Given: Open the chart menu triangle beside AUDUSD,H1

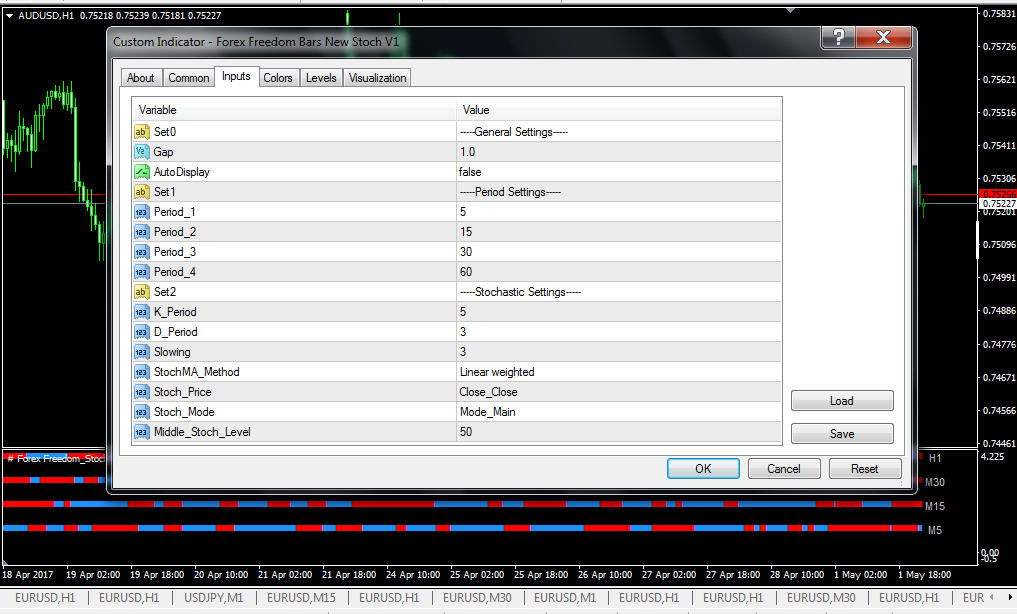Looking at the screenshot, I should coord(10,16).
